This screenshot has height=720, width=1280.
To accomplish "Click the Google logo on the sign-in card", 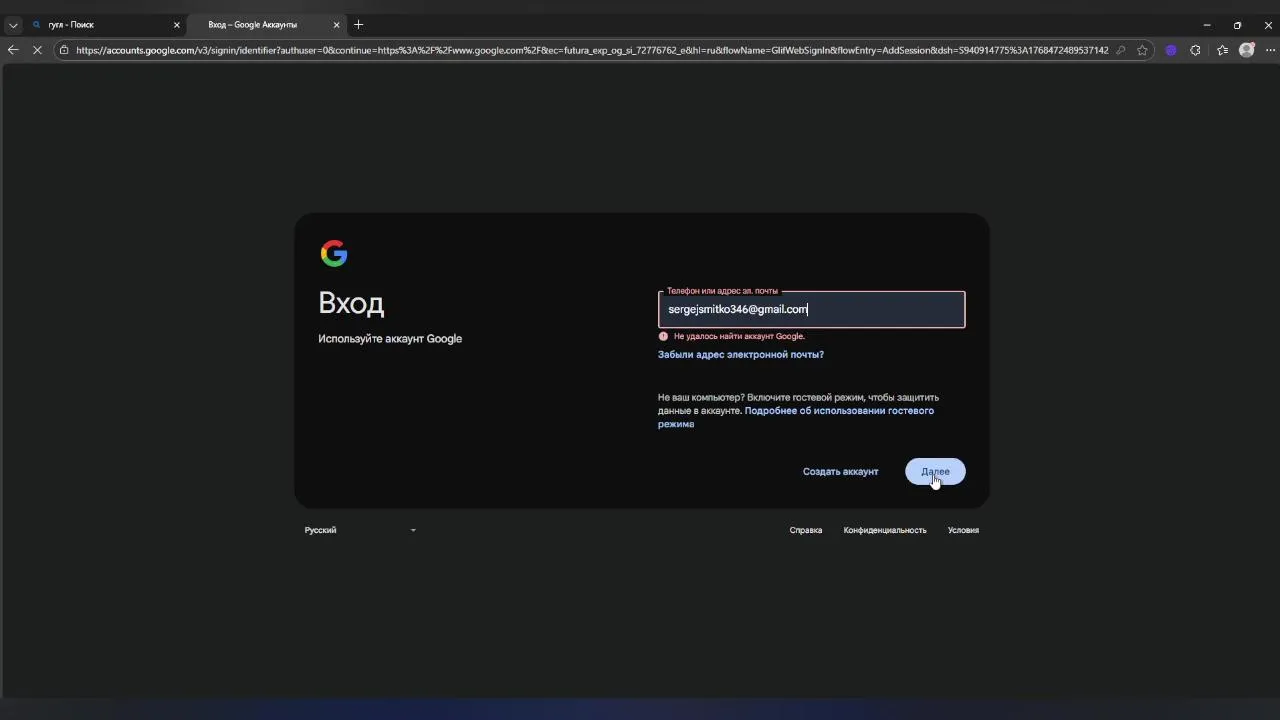I will [334, 253].
